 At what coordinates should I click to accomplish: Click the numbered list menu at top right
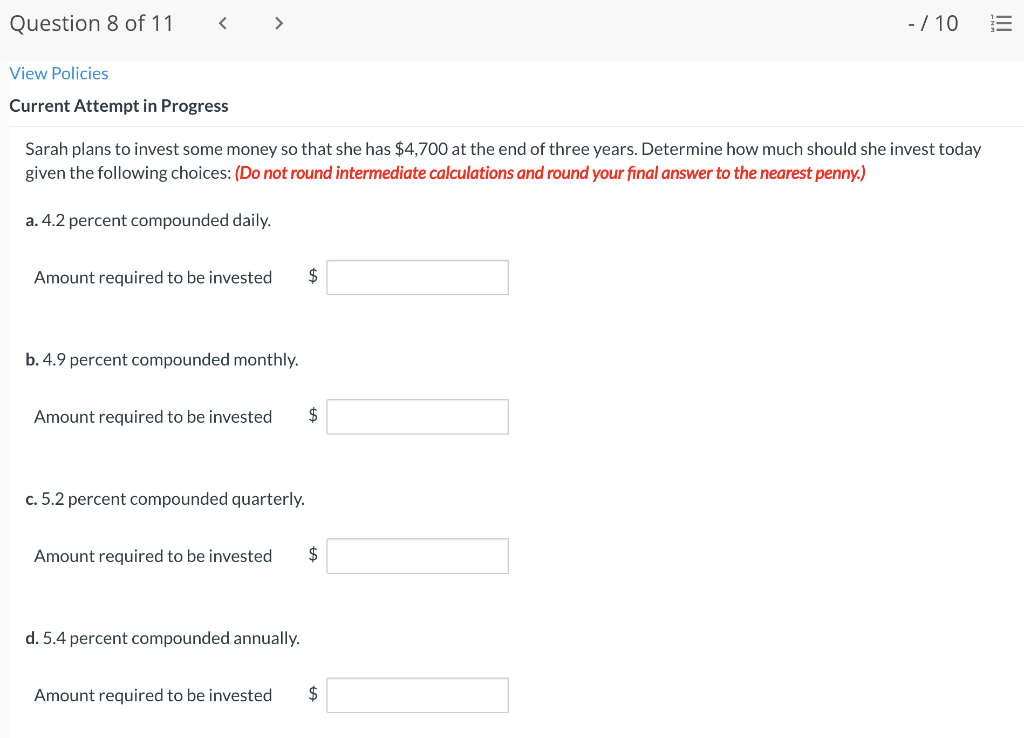pyautogui.click(x=1002, y=23)
